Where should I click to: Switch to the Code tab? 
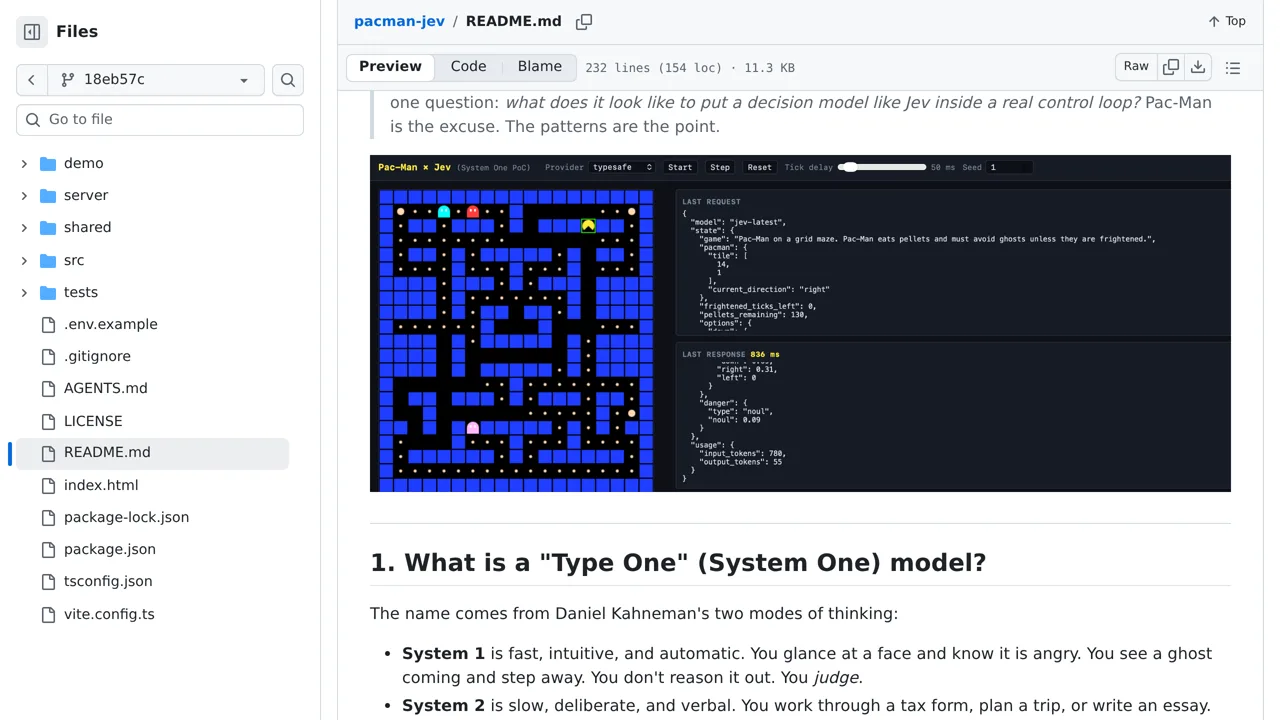[x=468, y=67]
